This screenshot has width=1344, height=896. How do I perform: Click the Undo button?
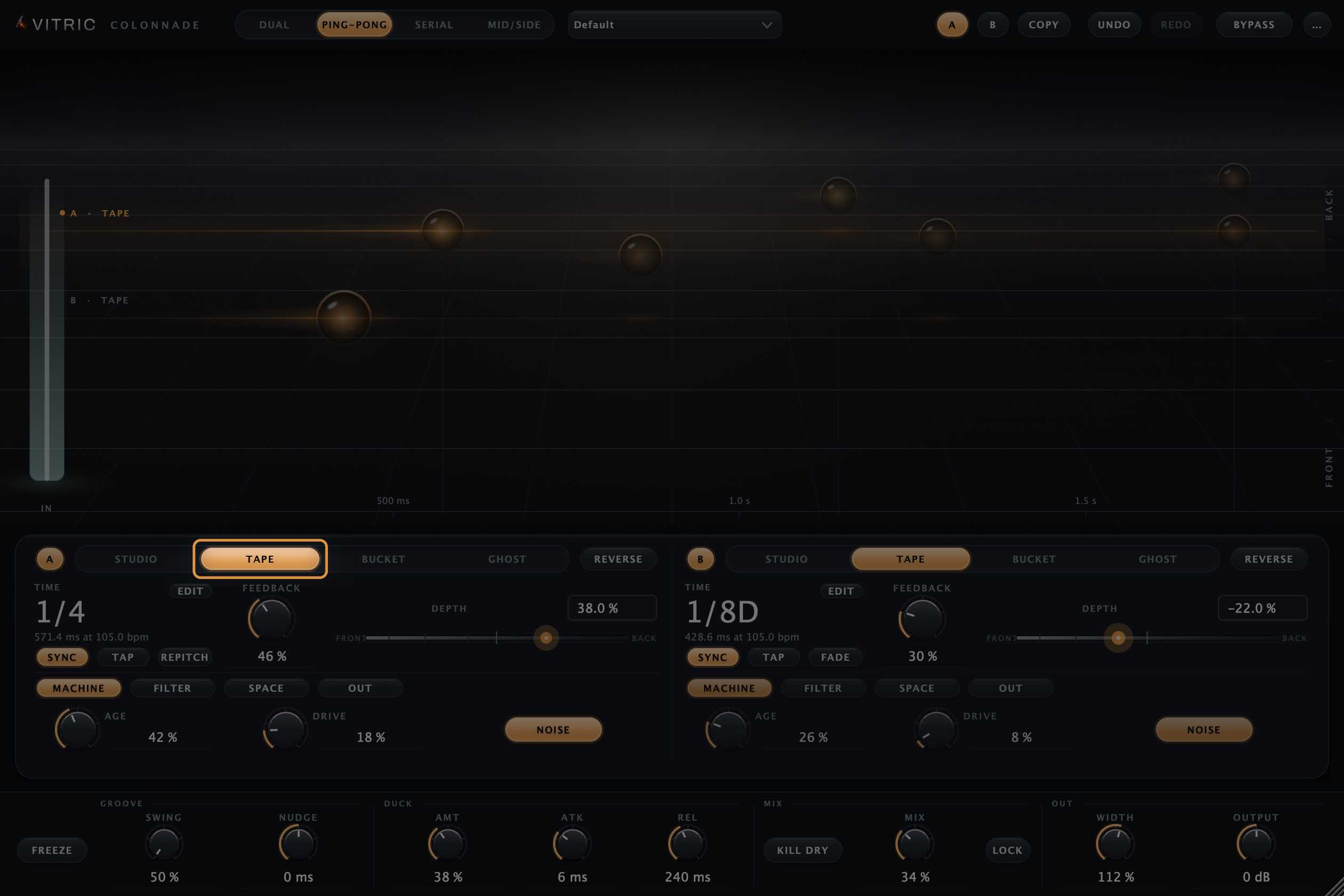coord(1114,25)
